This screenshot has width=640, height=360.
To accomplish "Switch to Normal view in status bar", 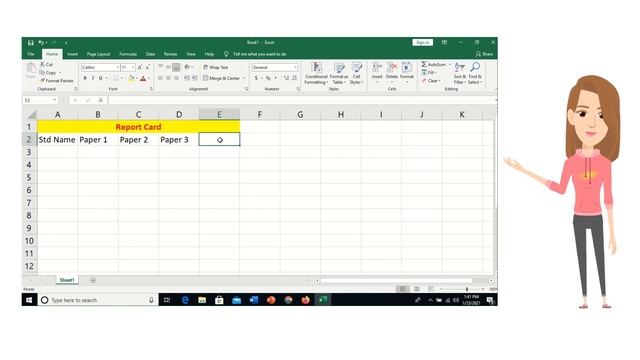I will pyautogui.click(x=402, y=289).
